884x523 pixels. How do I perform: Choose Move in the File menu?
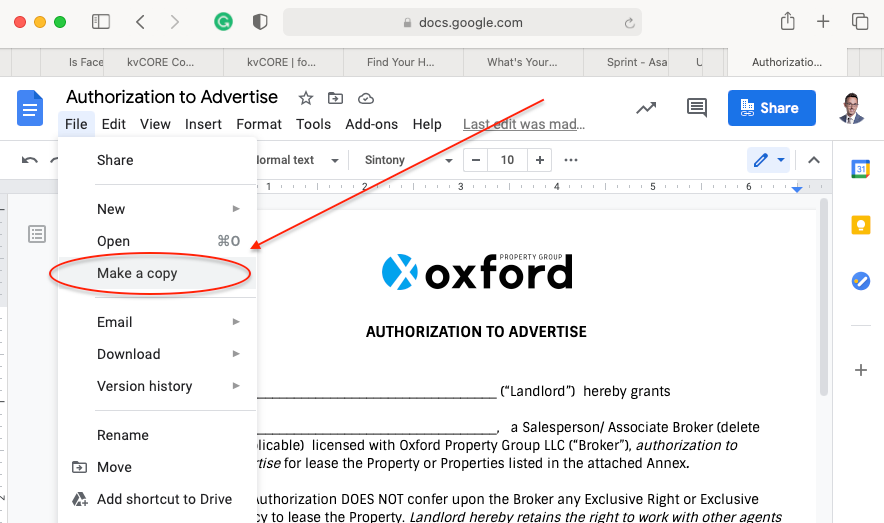pyautogui.click(x=157, y=467)
